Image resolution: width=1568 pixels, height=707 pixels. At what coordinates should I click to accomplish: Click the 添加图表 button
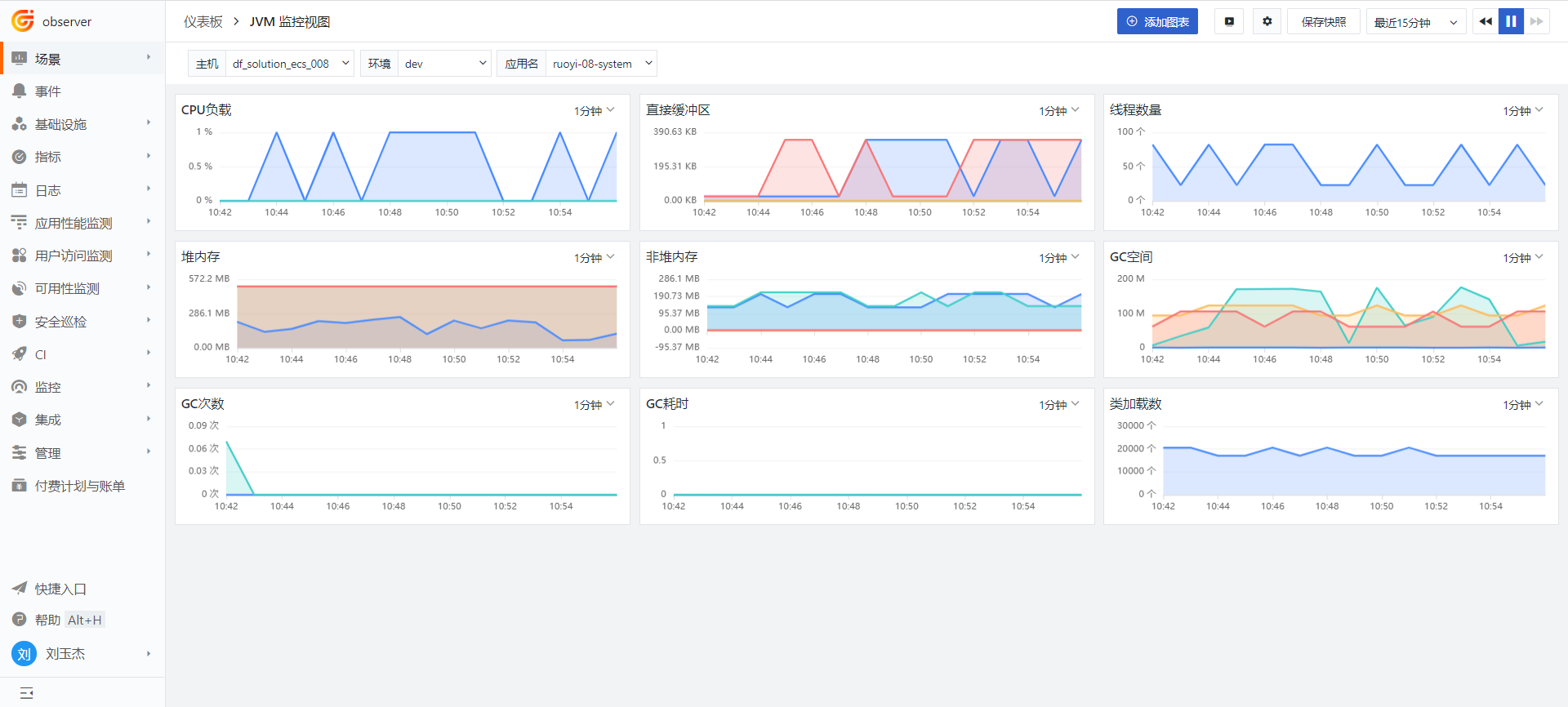point(1157,22)
